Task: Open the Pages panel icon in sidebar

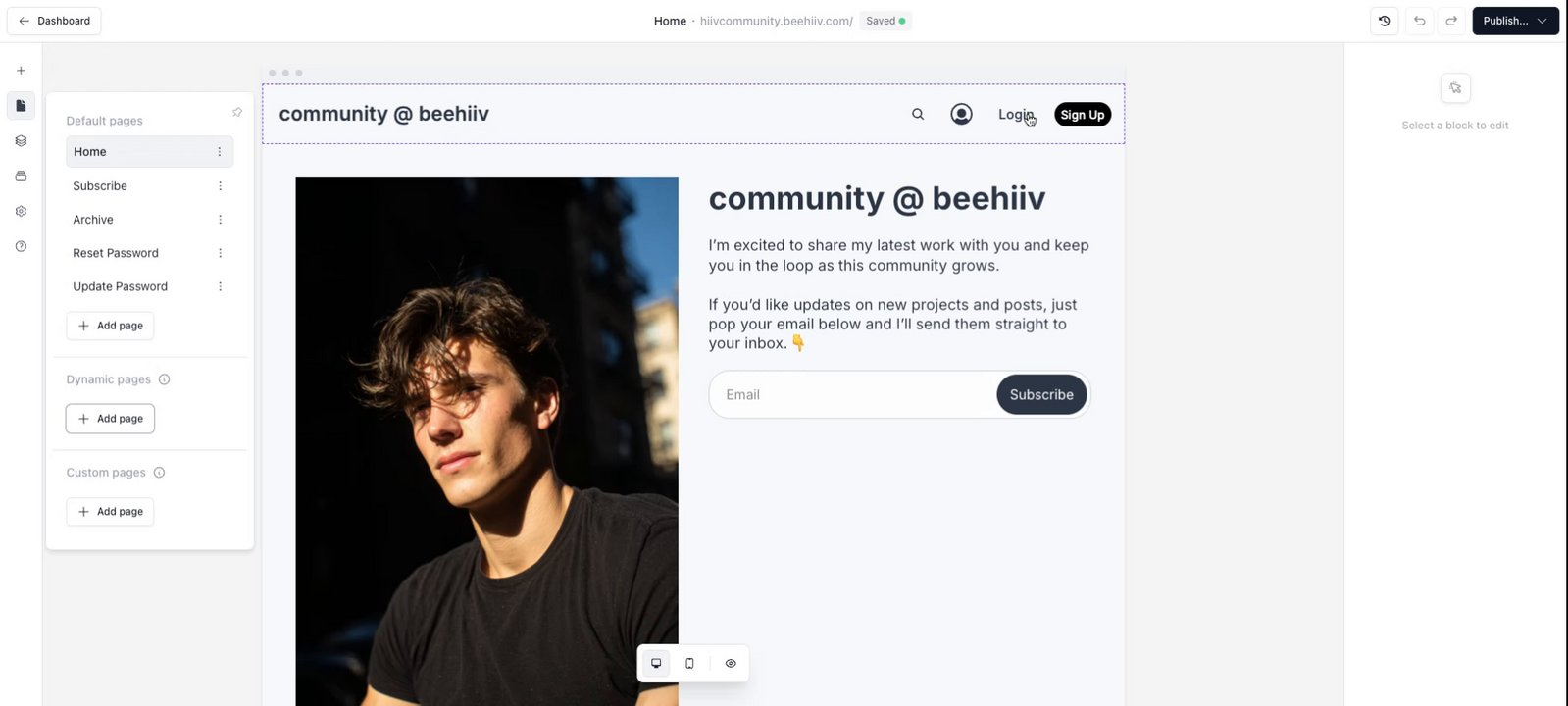Action: [x=21, y=106]
